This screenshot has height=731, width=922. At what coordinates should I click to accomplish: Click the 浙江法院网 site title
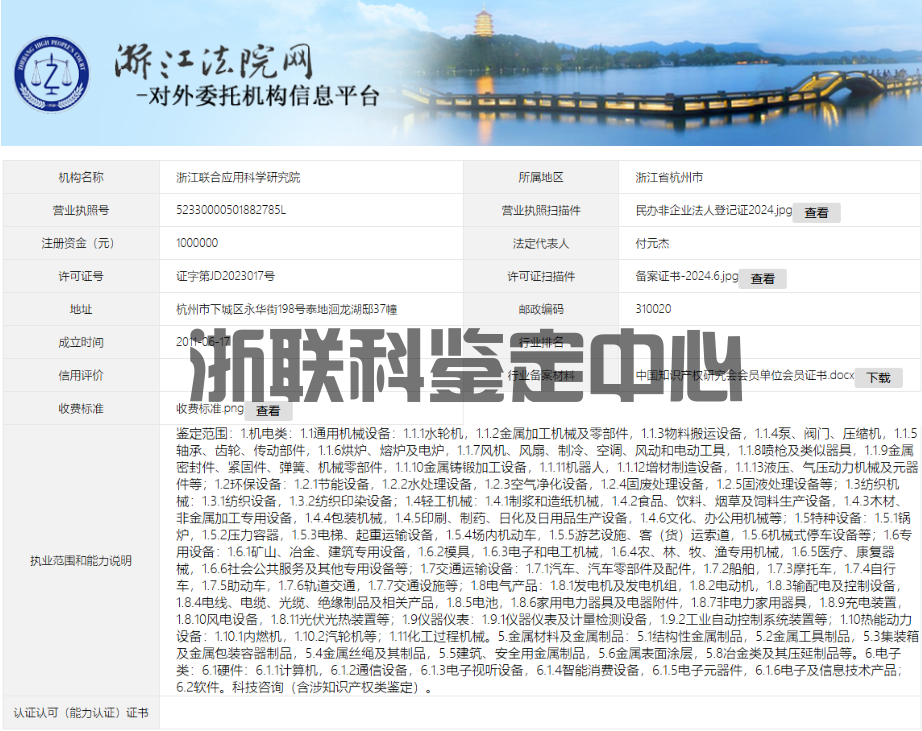[213, 61]
